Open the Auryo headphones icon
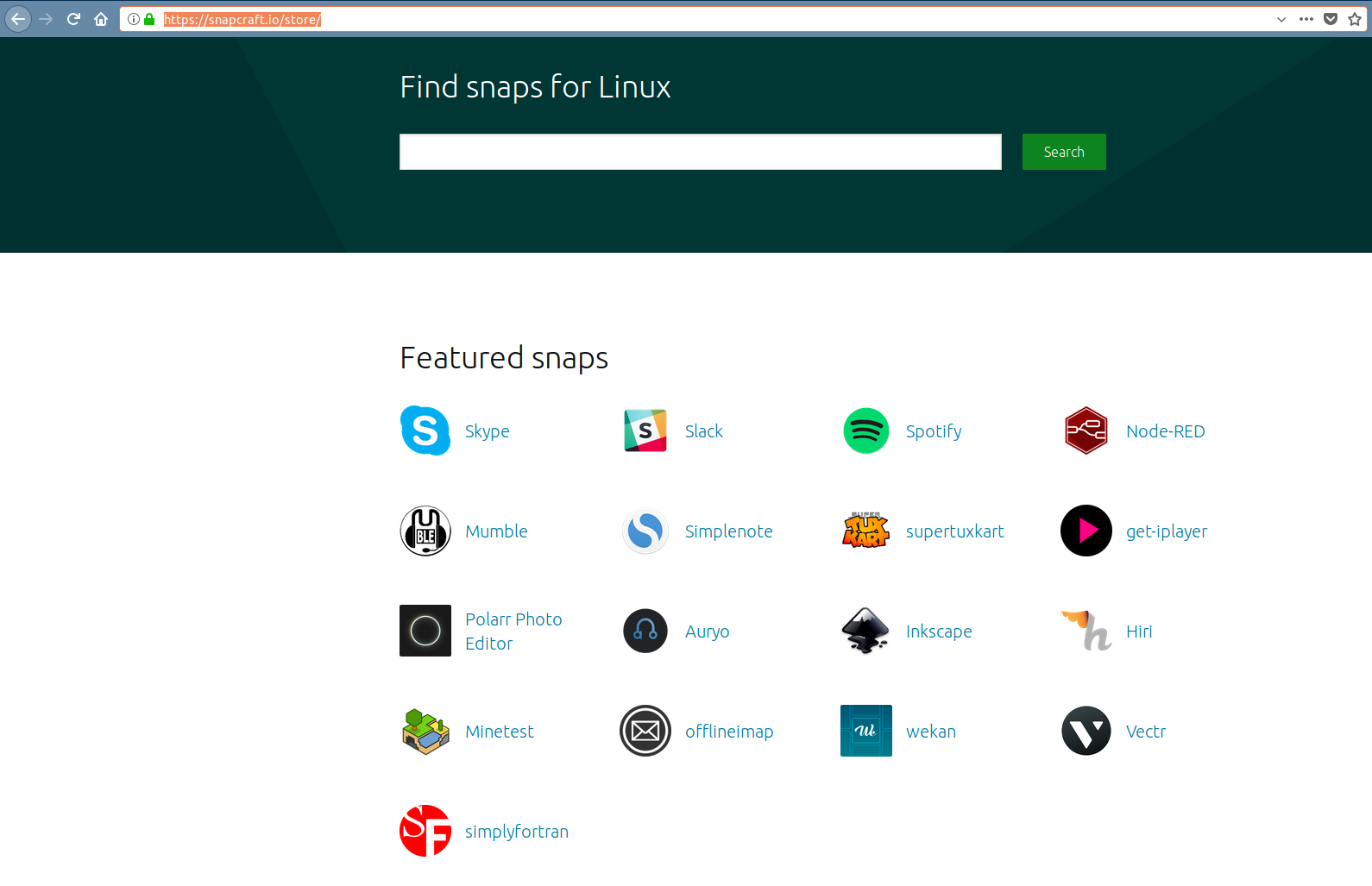The width and height of the screenshot is (1372, 886). (x=645, y=631)
